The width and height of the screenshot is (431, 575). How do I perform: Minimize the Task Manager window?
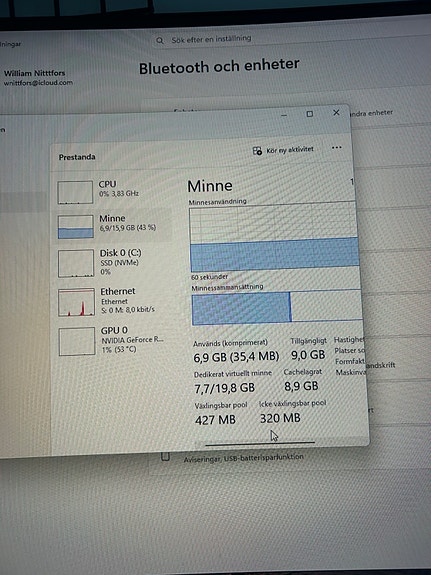point(284,115)
